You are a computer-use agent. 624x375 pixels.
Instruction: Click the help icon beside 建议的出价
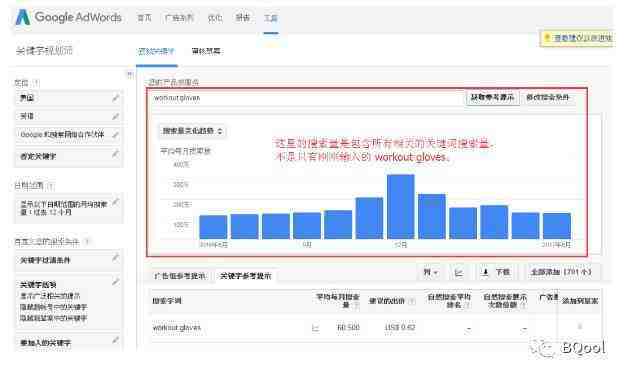click(x=412, y=301)
